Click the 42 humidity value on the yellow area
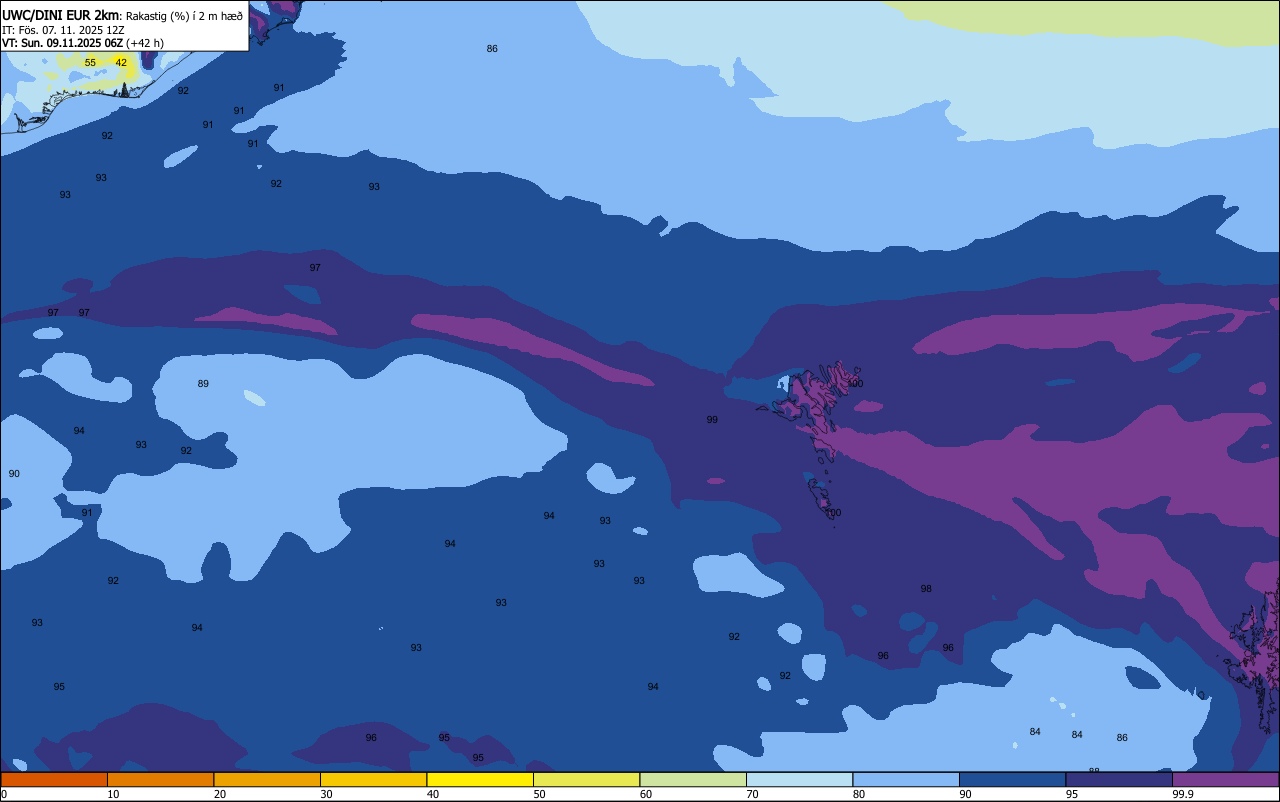 pos(121,62)
